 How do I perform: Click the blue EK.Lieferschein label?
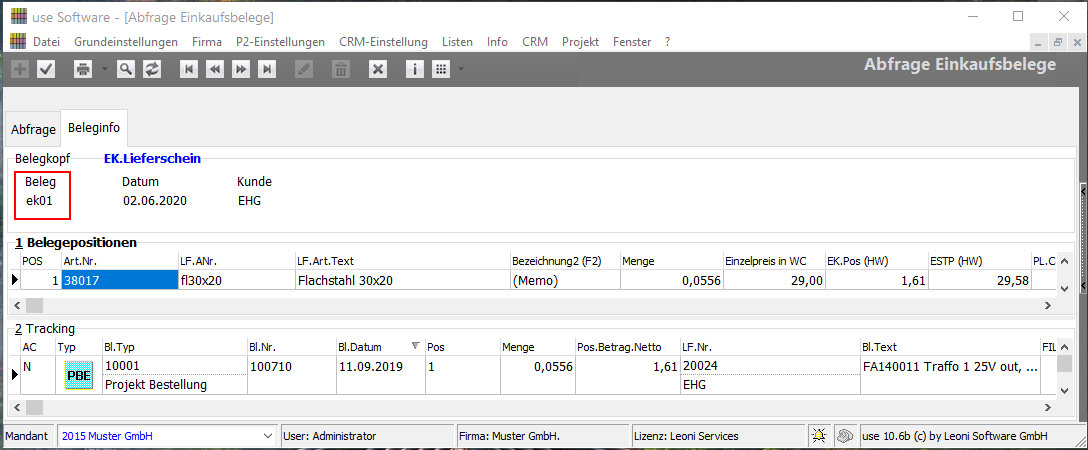coord(152,159)
